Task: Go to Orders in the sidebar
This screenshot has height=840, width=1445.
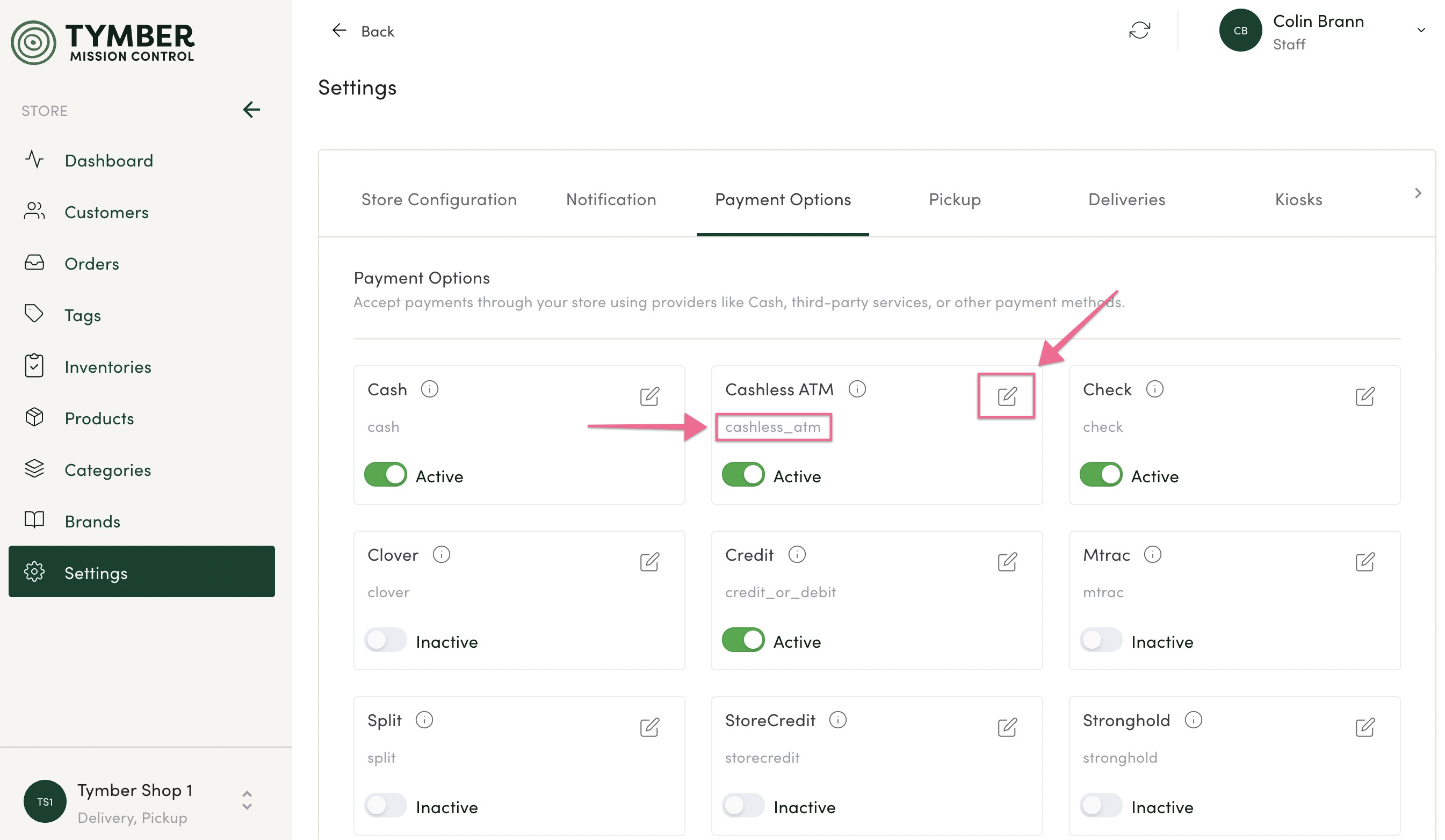Action: tap(92, 263)
